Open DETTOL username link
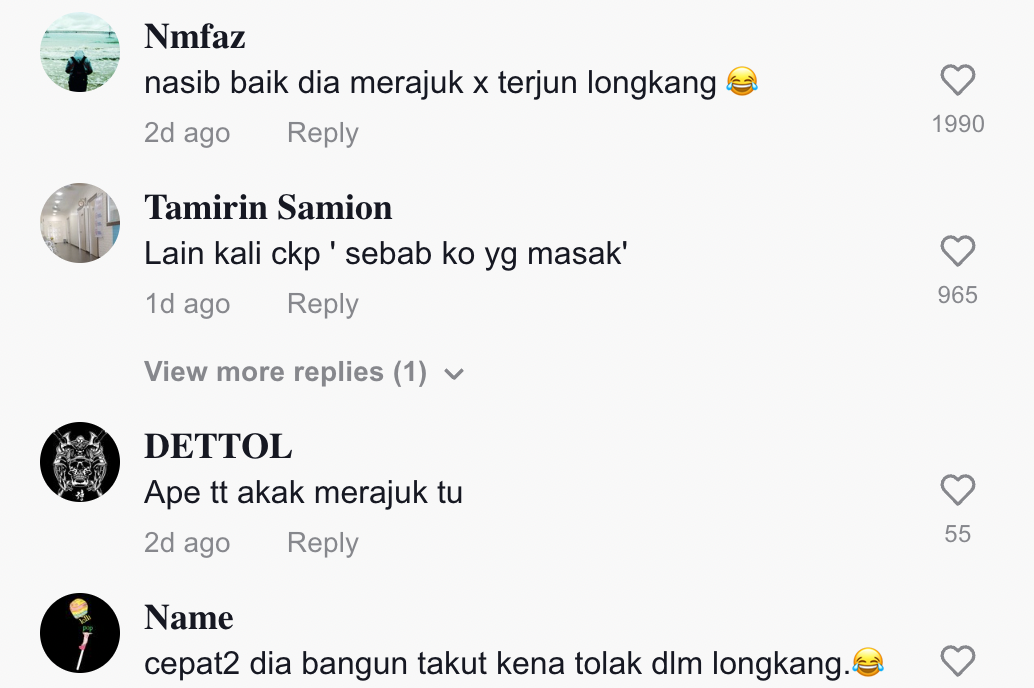 tap(218, 447)
